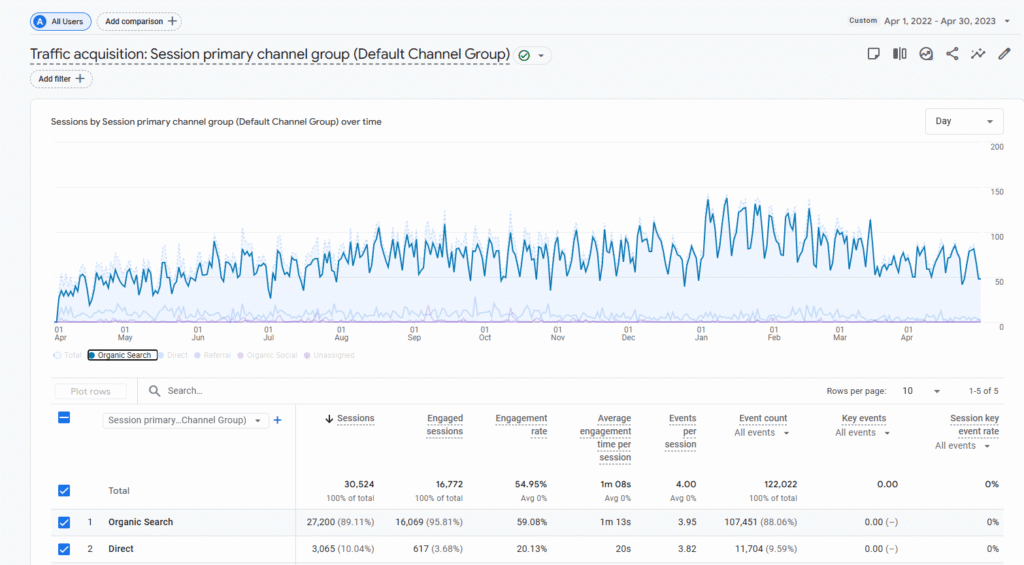Click total engagement rate 54.95%
The image size is (1024, 565).
point(530,484)
